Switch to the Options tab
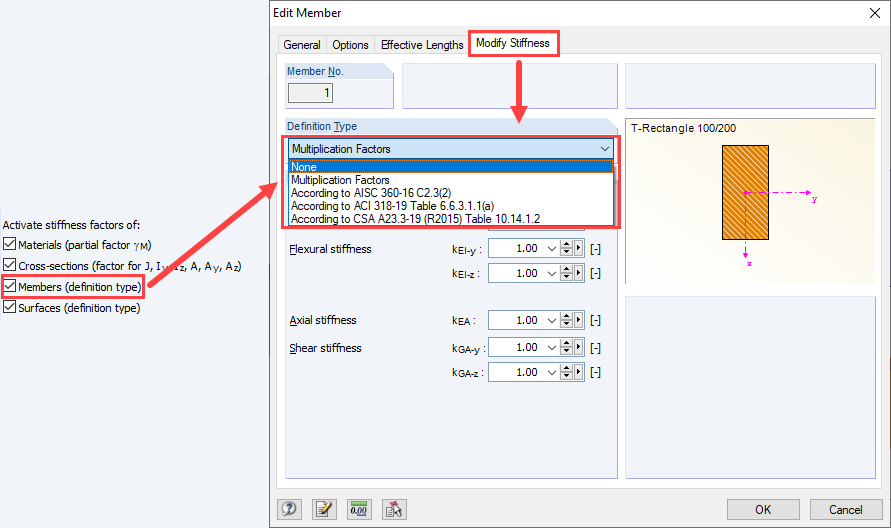This screenshot has width=891, height=528. click(350, 45)
